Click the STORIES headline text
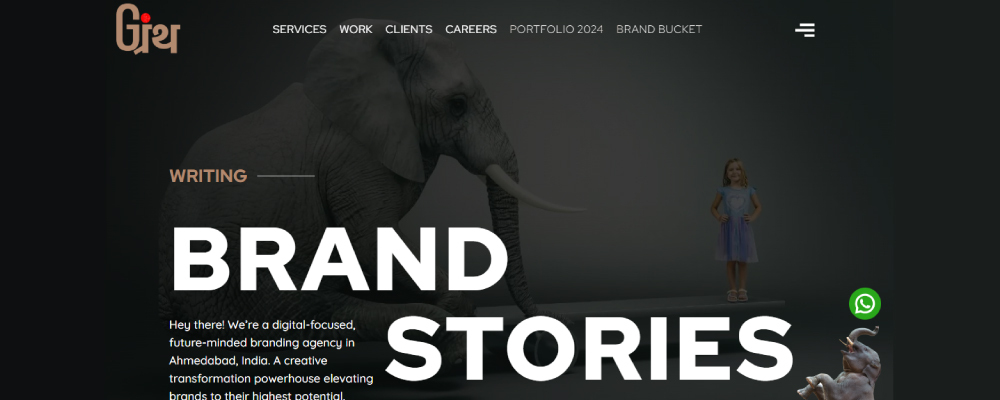The image size is (1000, 400). [x=589, y=348]
